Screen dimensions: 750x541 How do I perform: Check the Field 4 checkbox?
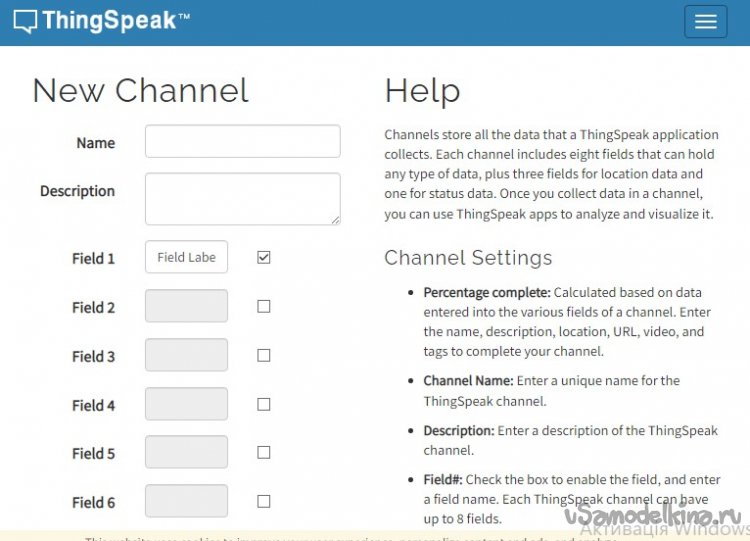point(264,404)
